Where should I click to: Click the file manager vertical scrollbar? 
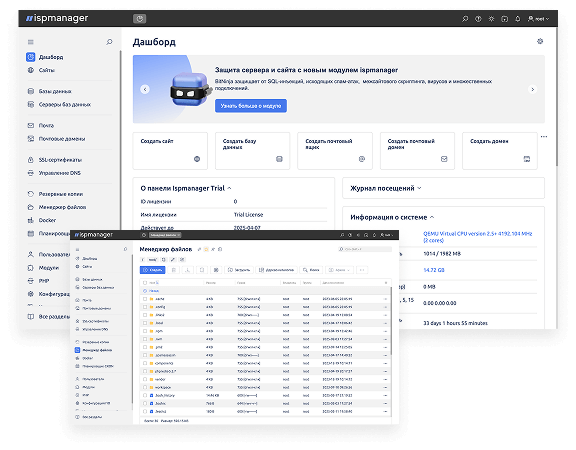pos(390,320)
